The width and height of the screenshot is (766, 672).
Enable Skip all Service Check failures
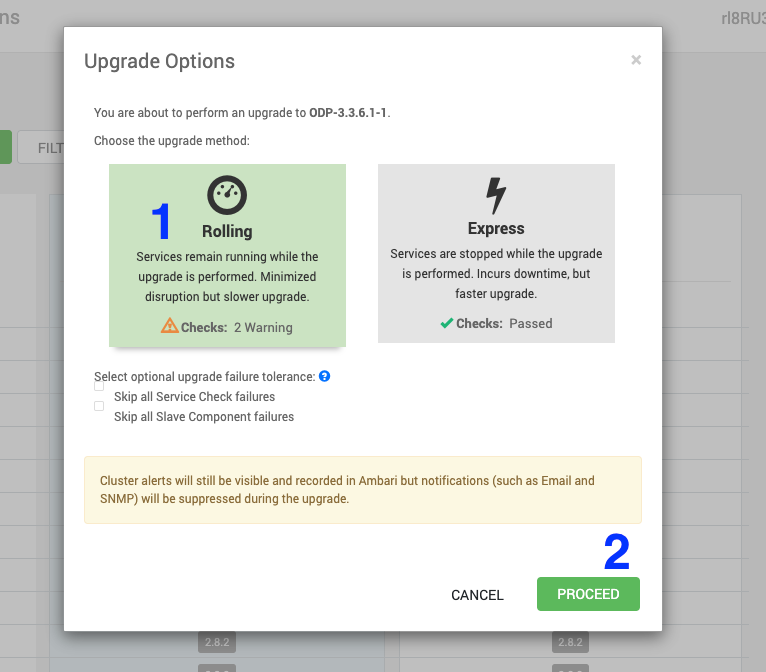point(99,386)
